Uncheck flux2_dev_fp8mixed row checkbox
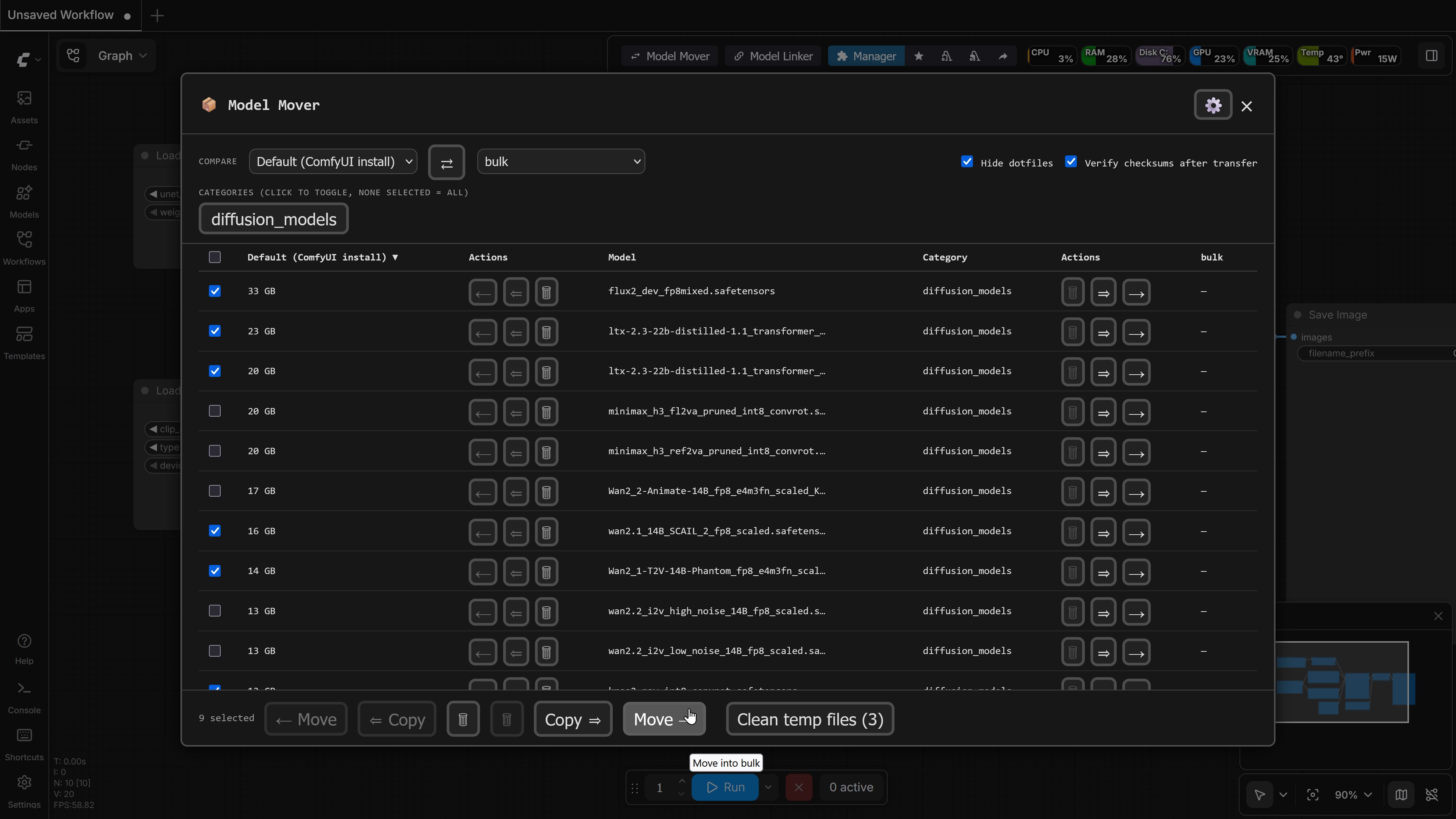Image resolution: width=1456 pixels, height=819 pixels. pos(215,291)
